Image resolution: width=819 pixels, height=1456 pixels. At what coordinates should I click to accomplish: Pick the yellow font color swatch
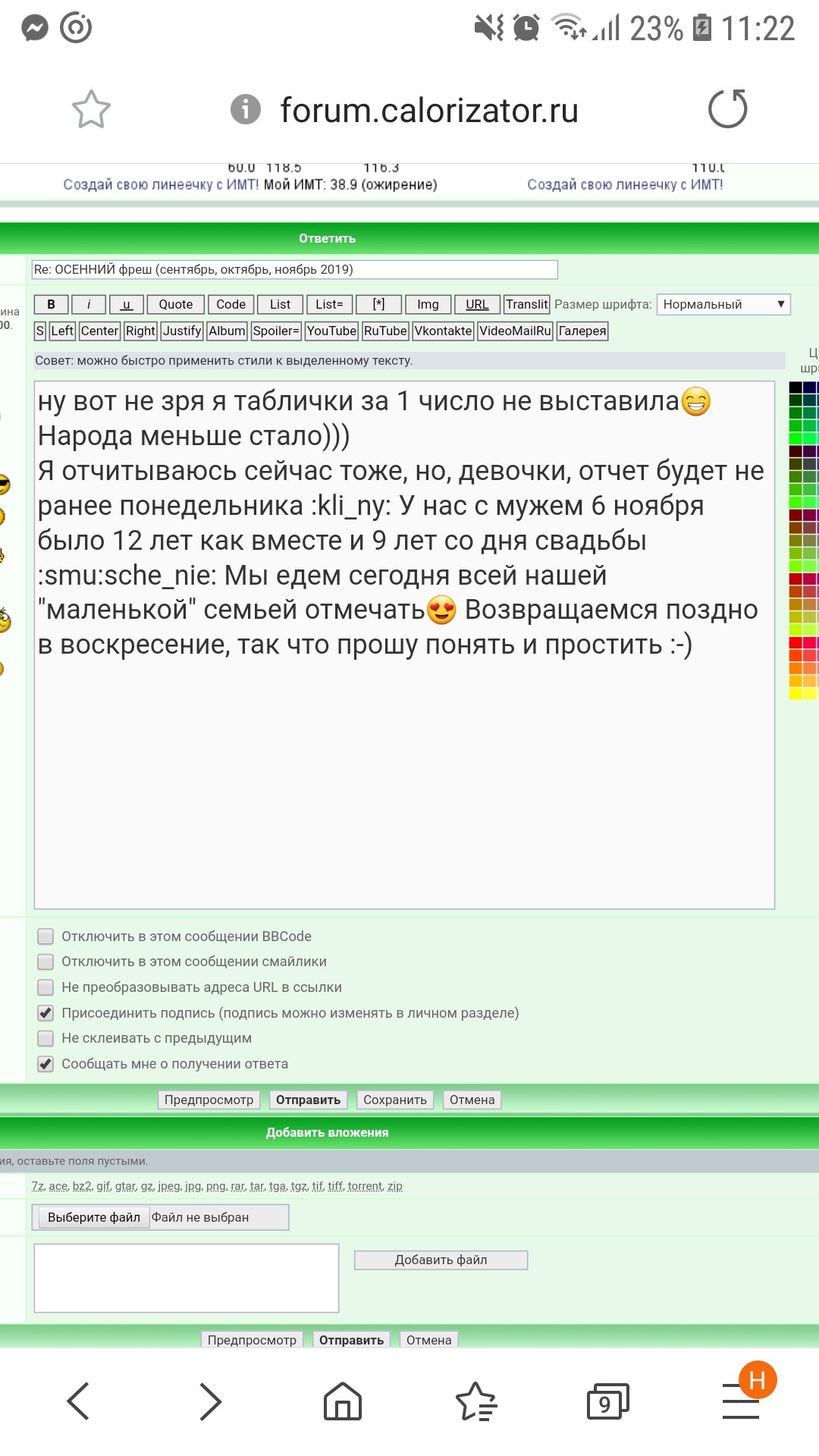[x=795, y=694]
